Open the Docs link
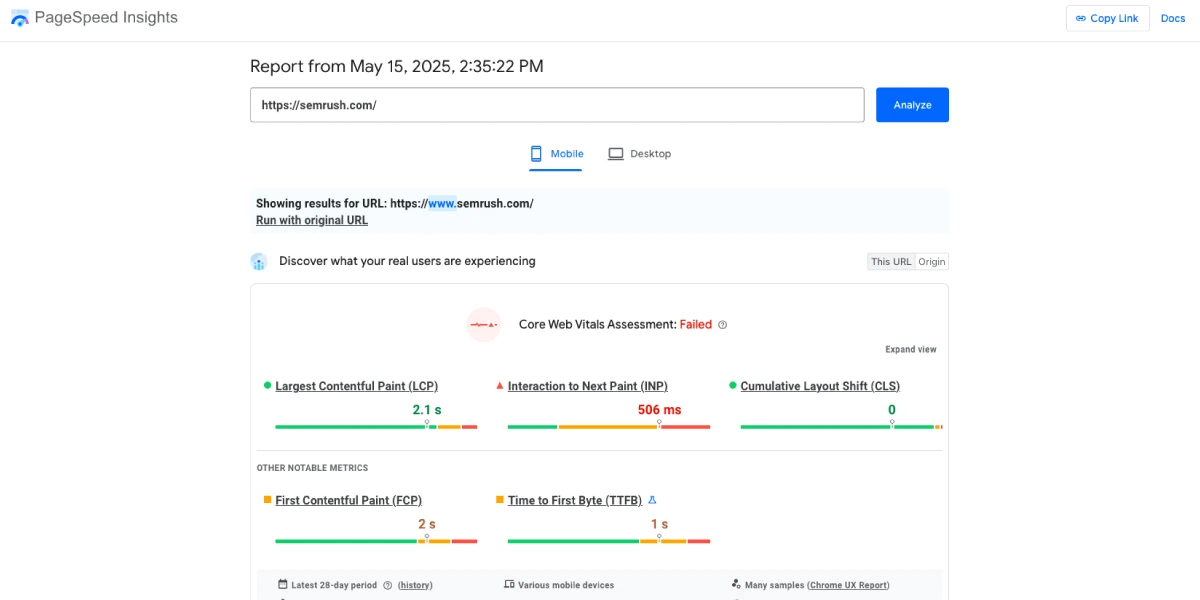The width and height of the screenshot is (1200, 600). point(1173,18)
